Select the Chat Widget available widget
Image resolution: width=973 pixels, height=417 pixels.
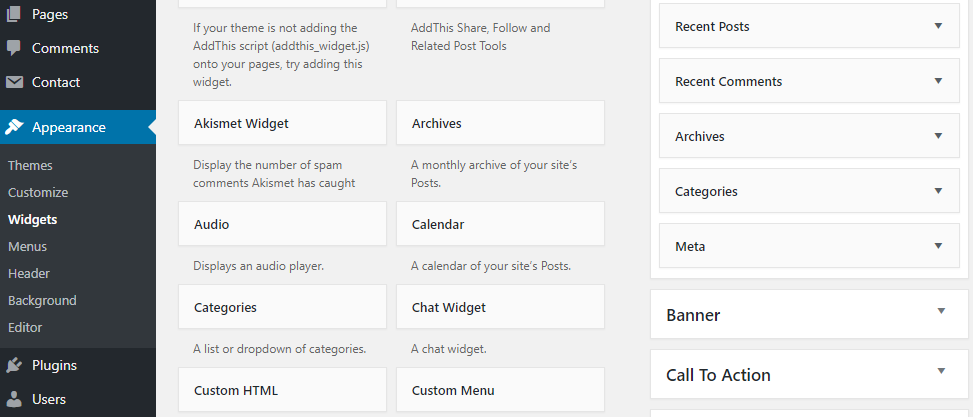[500, 307]
